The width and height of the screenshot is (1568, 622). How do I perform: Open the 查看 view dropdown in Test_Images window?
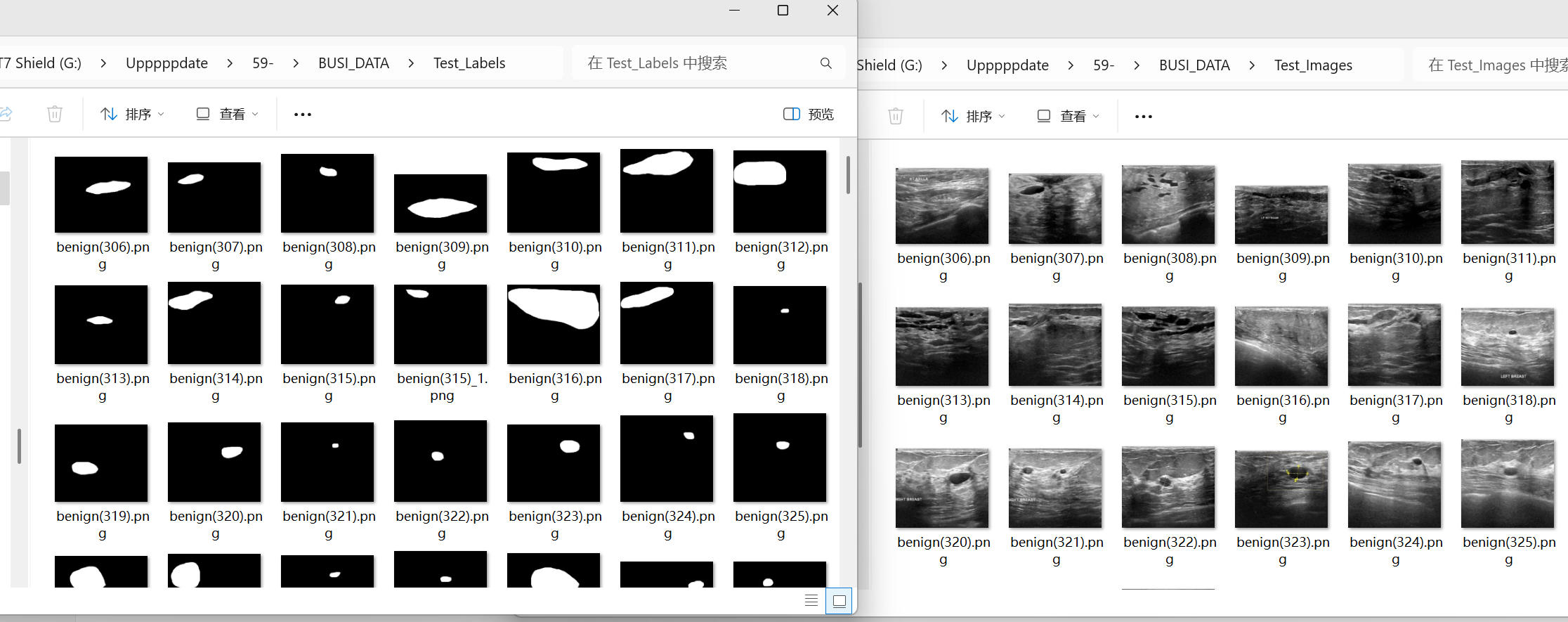click(1069, 117)
